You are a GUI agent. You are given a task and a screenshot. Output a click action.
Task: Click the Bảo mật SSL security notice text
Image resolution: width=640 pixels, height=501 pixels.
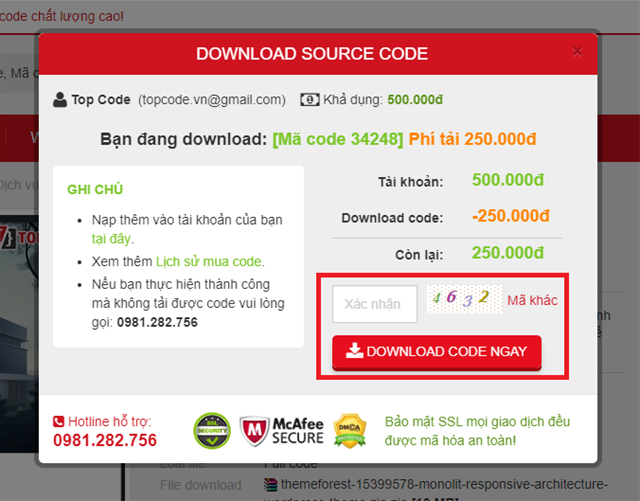coord(477,431)
